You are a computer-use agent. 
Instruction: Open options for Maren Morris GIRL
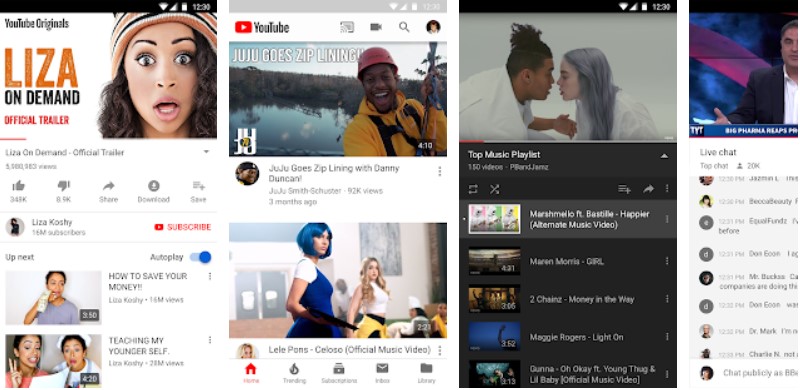tap(667, 261)
